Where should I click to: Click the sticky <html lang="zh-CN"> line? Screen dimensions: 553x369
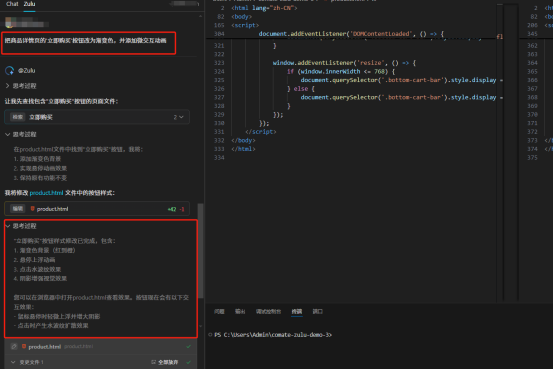(264, 8)
